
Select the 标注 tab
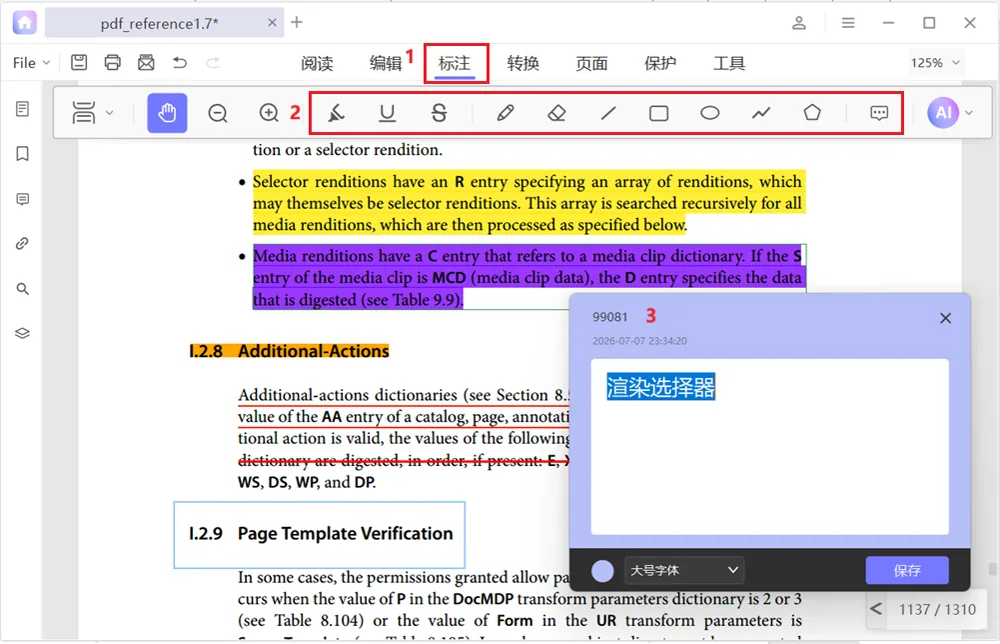click(x=455, y=62)
